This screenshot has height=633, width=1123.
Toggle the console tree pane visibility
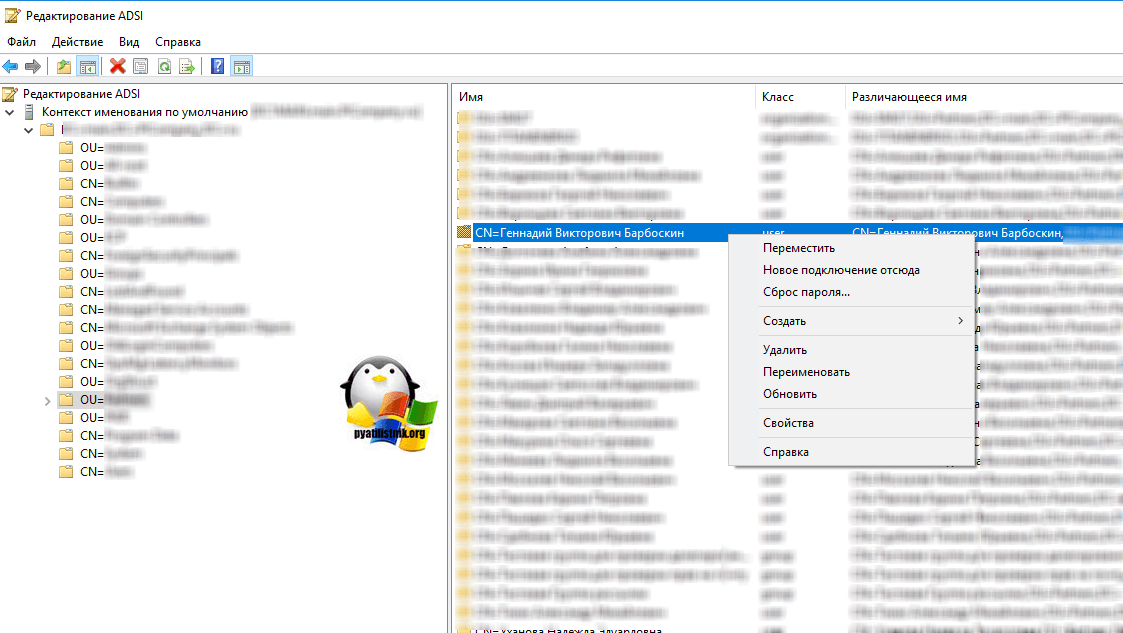click(x=87, y=67)
